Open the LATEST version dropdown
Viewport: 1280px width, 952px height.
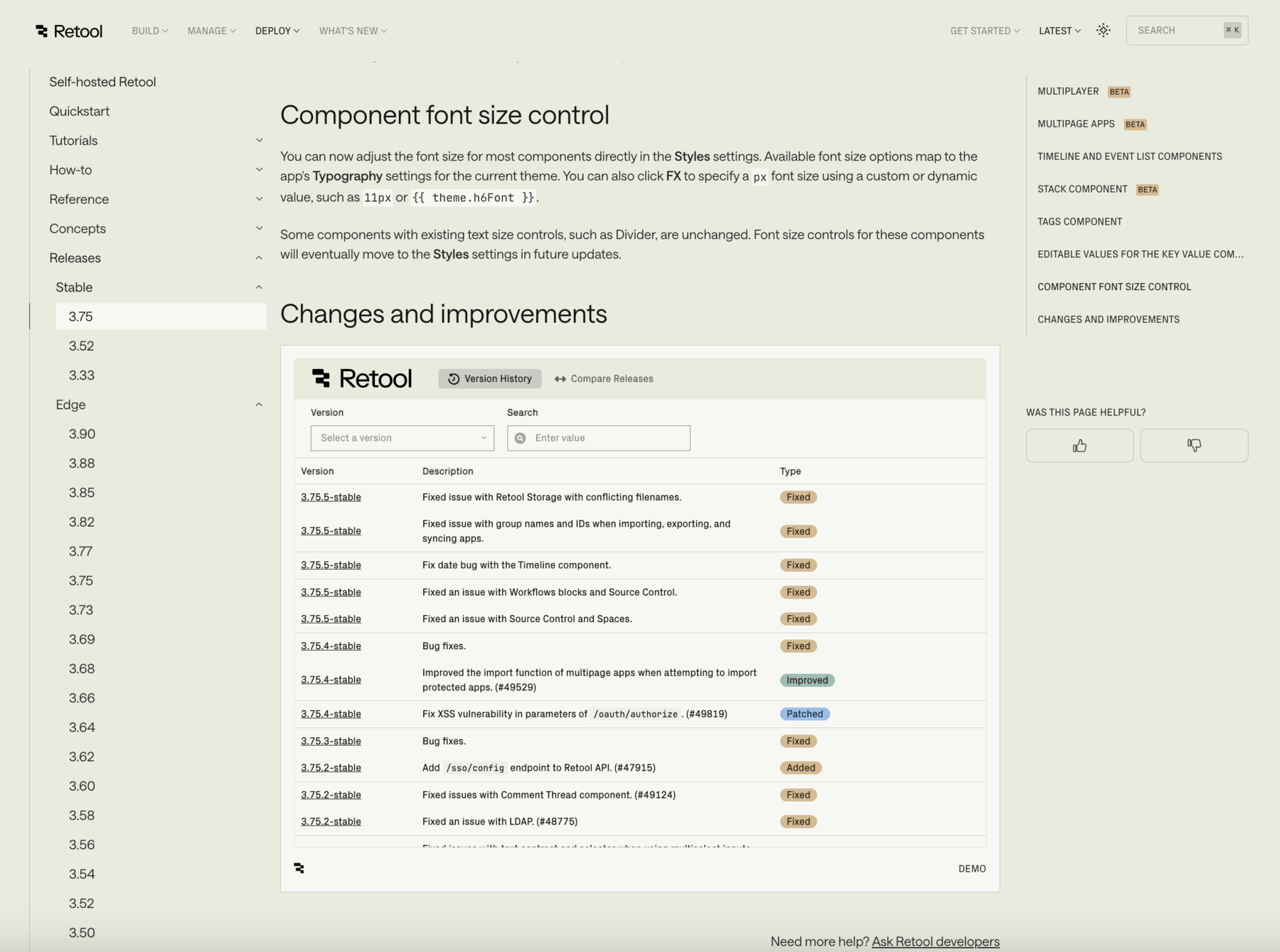(1060, 31)
